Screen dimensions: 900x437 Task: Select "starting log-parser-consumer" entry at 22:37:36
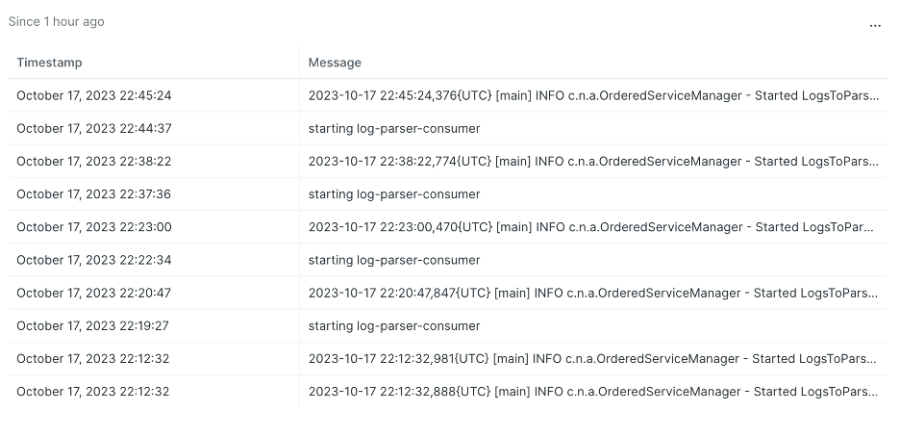point(394,194)
